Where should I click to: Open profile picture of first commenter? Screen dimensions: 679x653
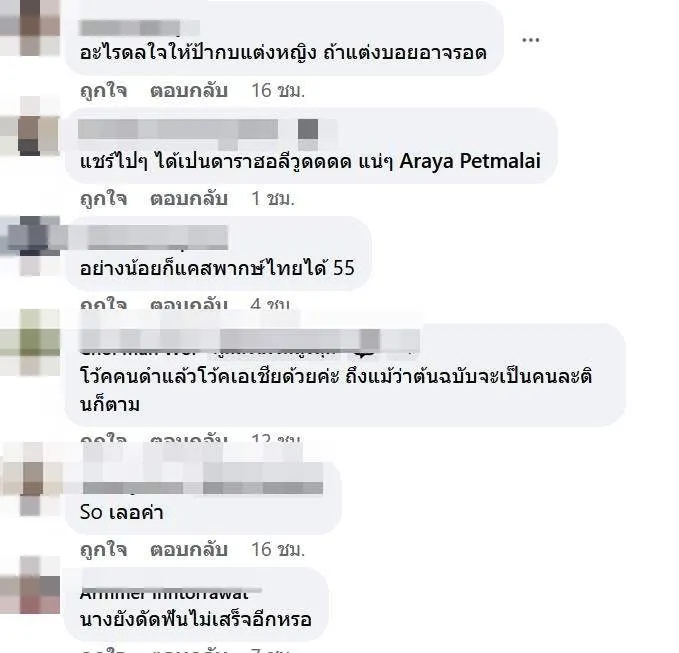coord(29,27)
